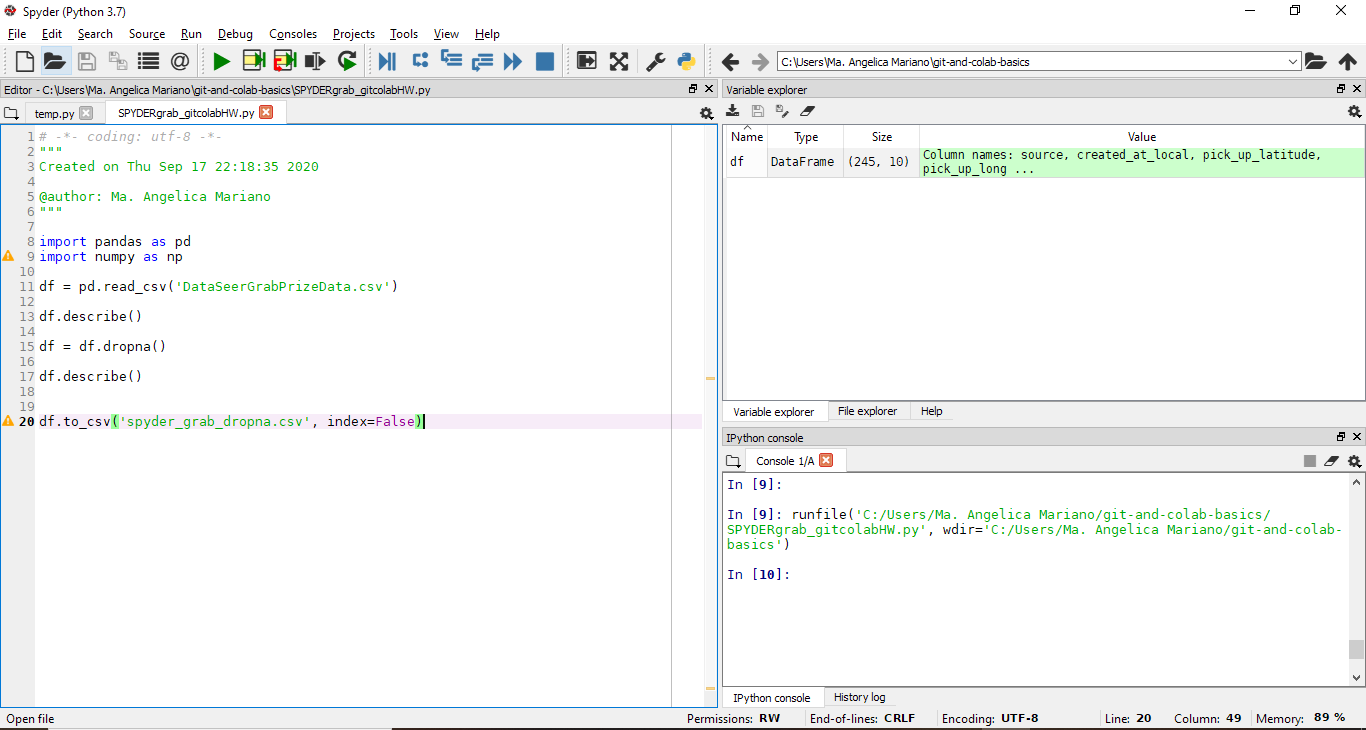This screenshot has width=1366, height=730.
Task: Open the IPython console options menu
Action: (x=1354, y=461)
